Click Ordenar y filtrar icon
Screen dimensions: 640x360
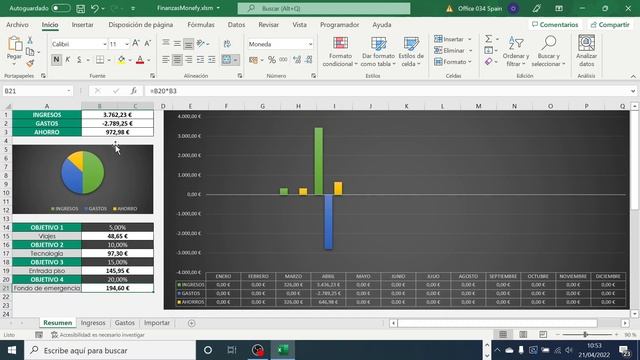coord(516,43)
